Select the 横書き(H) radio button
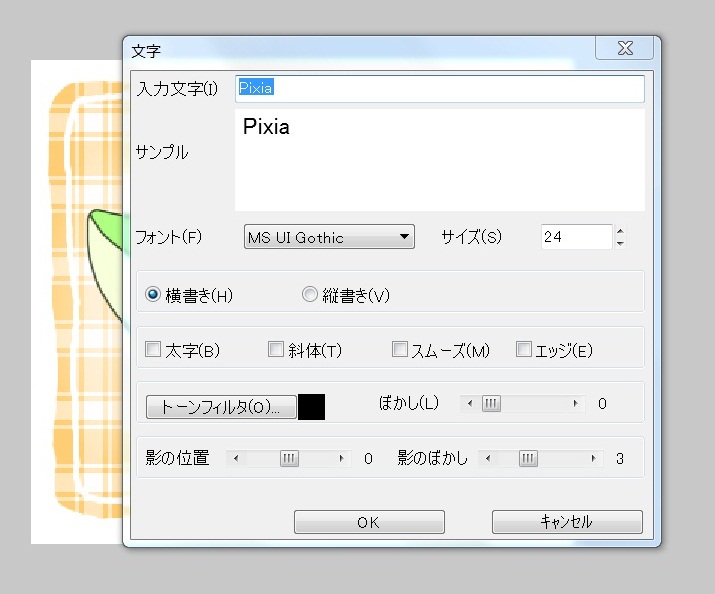This screenshot has height=594, width=715. click(x=153, y=294)
